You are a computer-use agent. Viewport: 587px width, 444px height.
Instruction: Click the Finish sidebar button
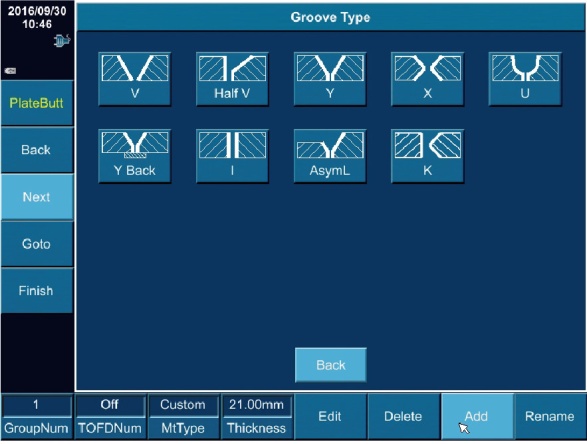37,291
